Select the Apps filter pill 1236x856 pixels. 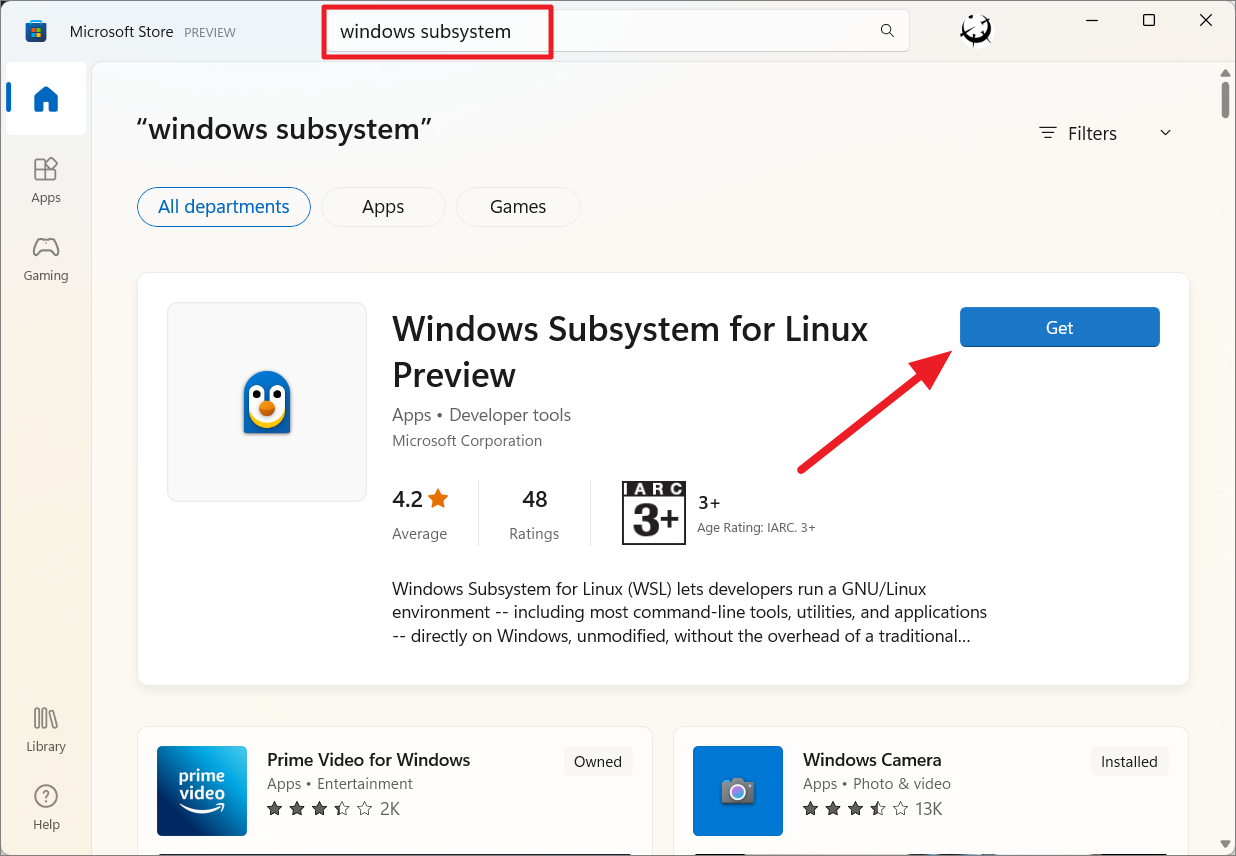click(383, 207)
